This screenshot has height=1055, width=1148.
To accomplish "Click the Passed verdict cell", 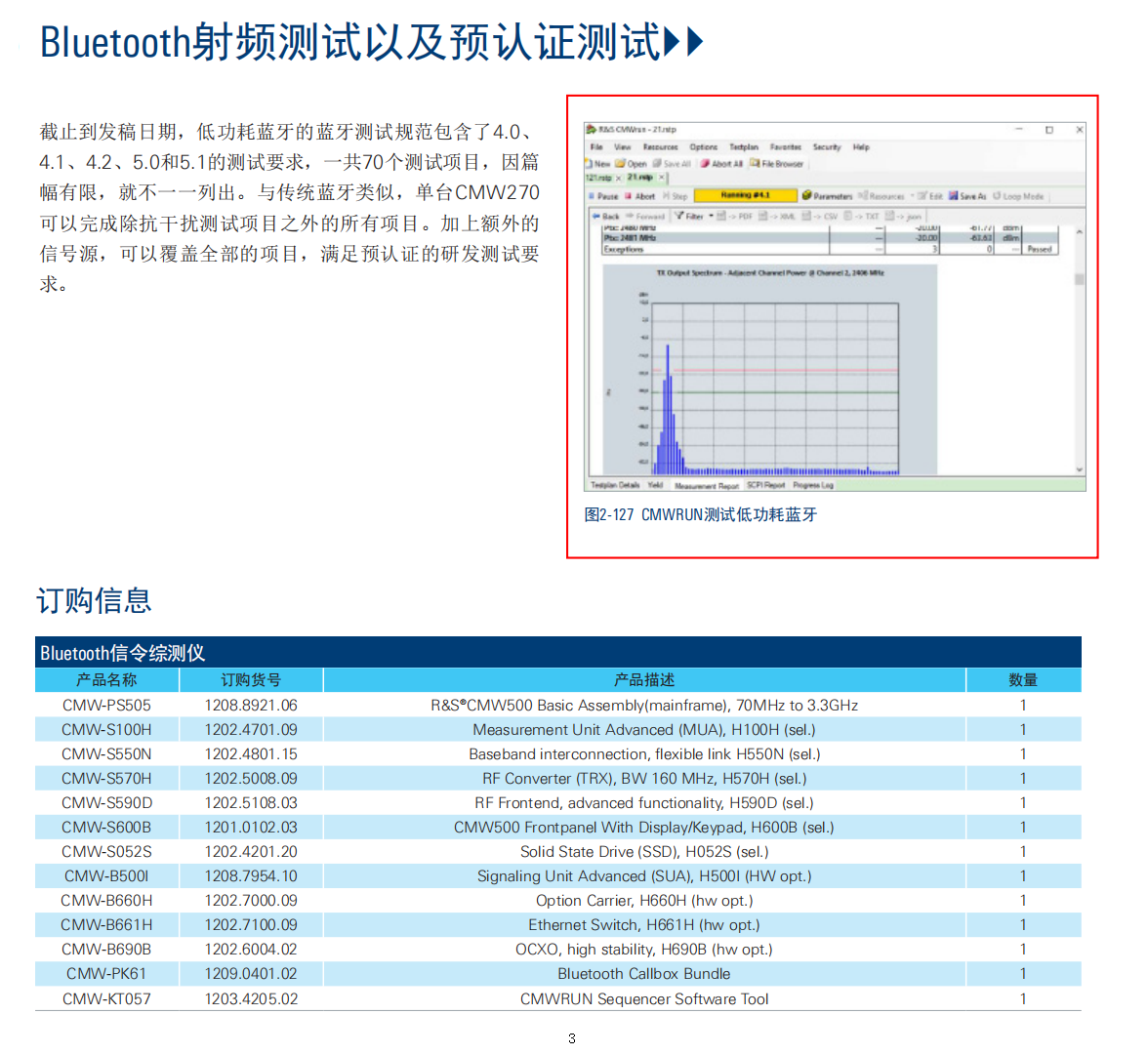I will (x=1040, y=250).
